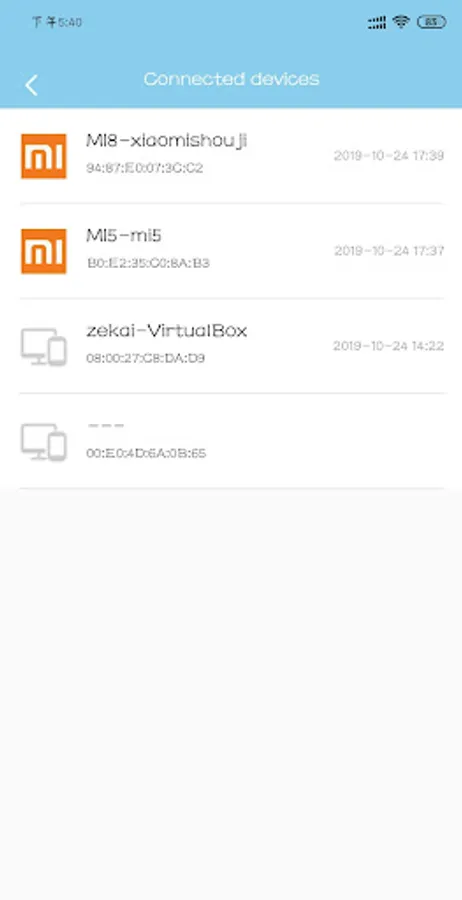Tap the 2019-10-24 14:22 timestamp
The image size is (462, 900).
389,346
